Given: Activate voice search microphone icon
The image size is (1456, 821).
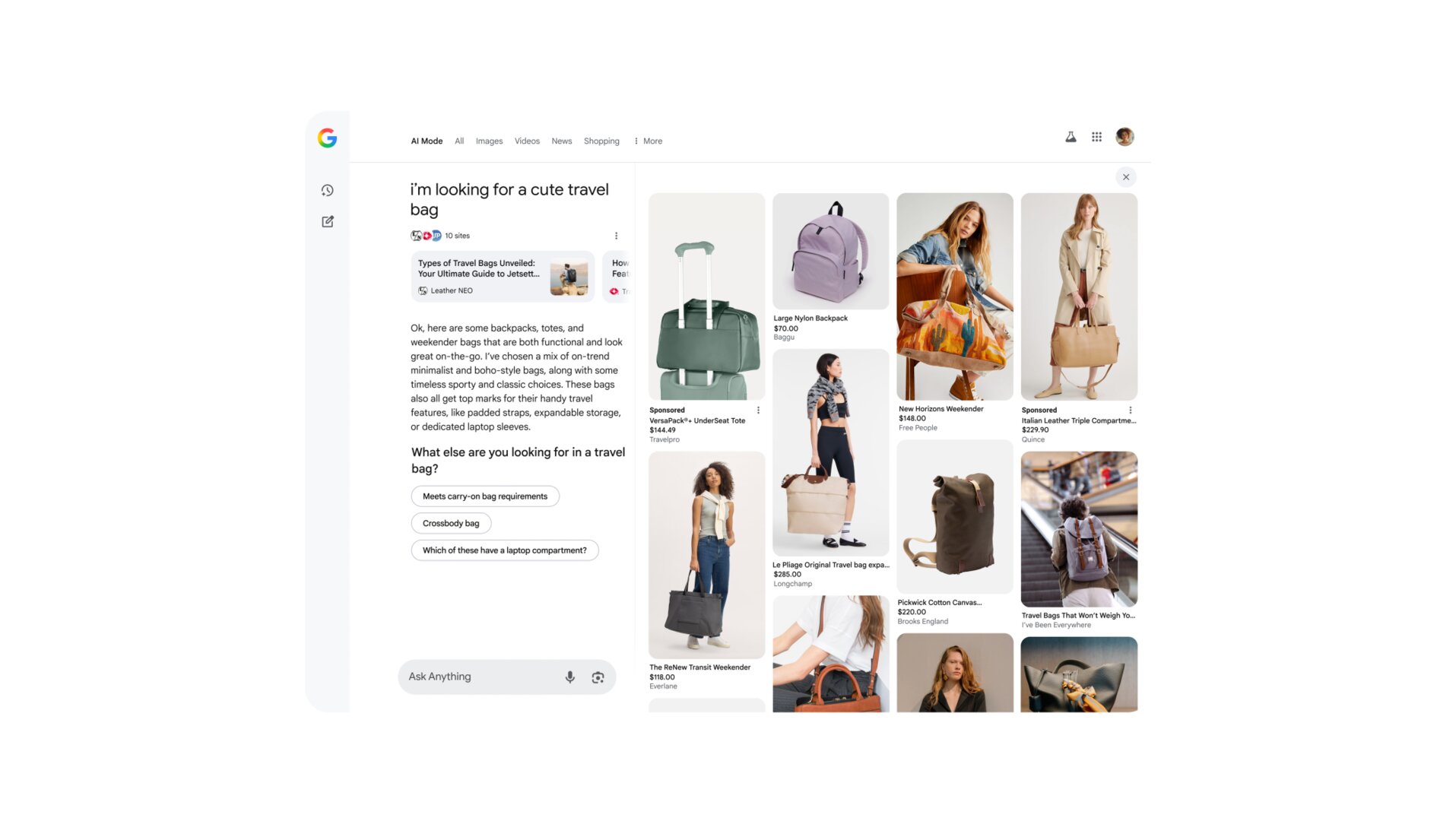Looking at the screenshot, I should 569,677.
